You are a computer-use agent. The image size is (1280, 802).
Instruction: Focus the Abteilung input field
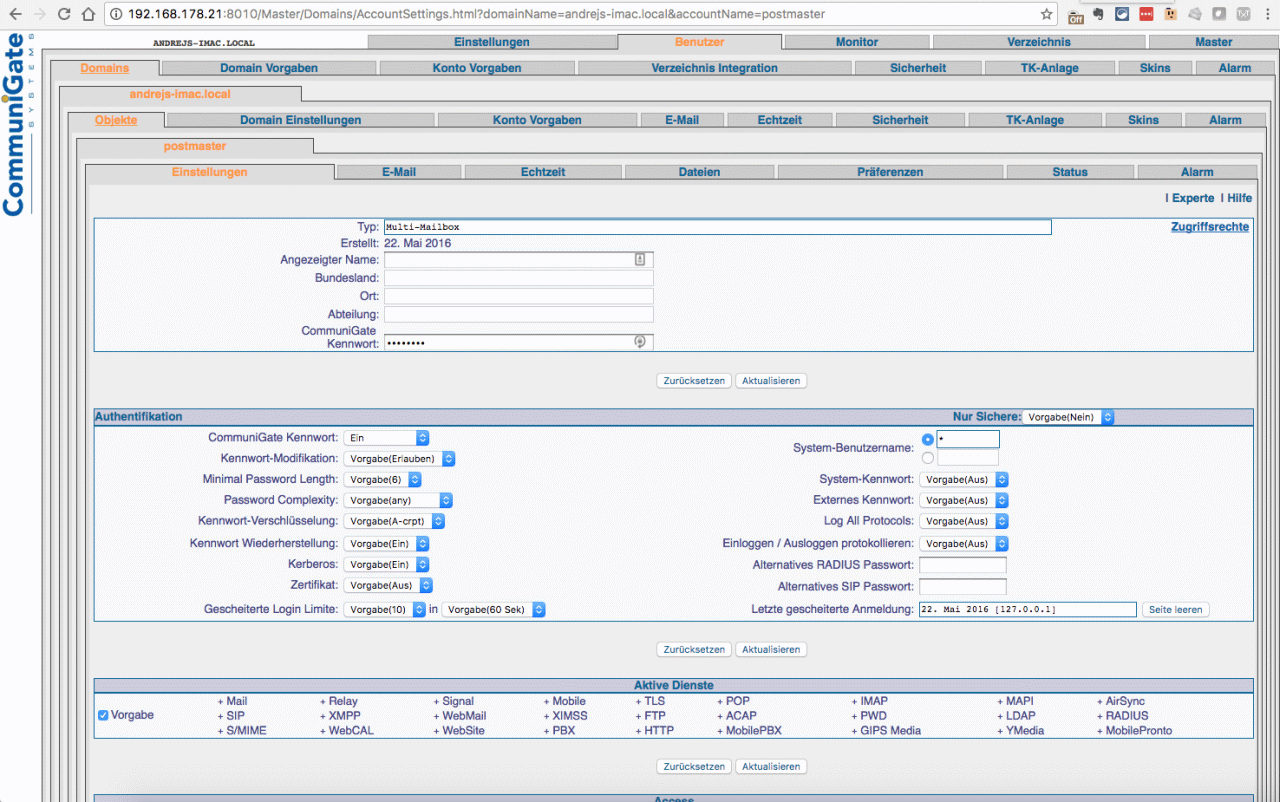519,314
